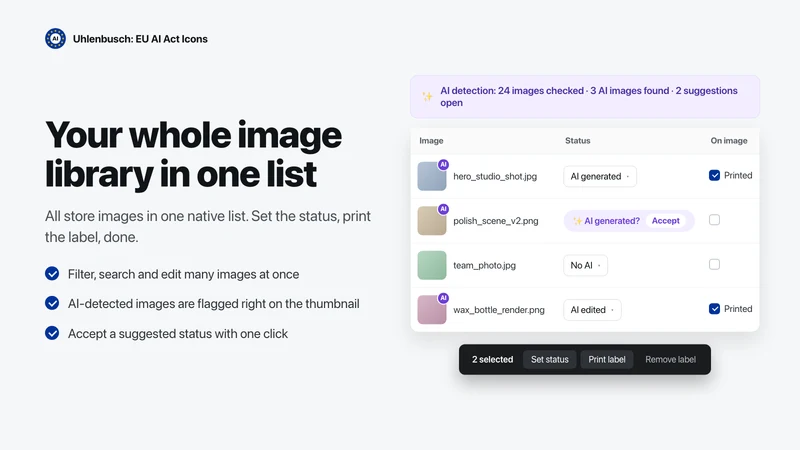Image resolution: width=800 pixels, height=450 pixels.
Task: Click the 'Uhlenbusch: EU AI Act Icons' title
Action: coord(140,39)
